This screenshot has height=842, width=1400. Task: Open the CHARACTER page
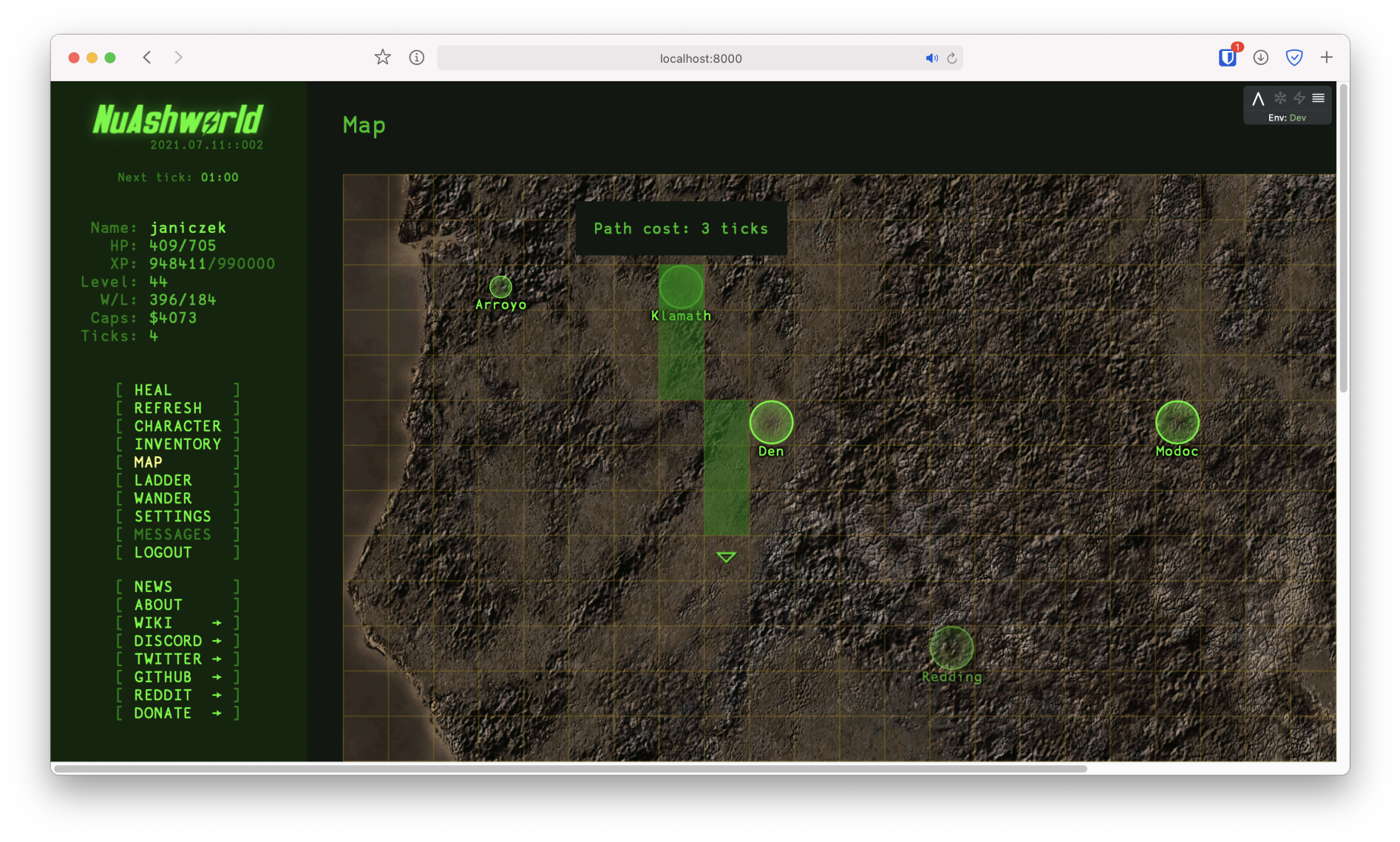(x=177, y=427)
